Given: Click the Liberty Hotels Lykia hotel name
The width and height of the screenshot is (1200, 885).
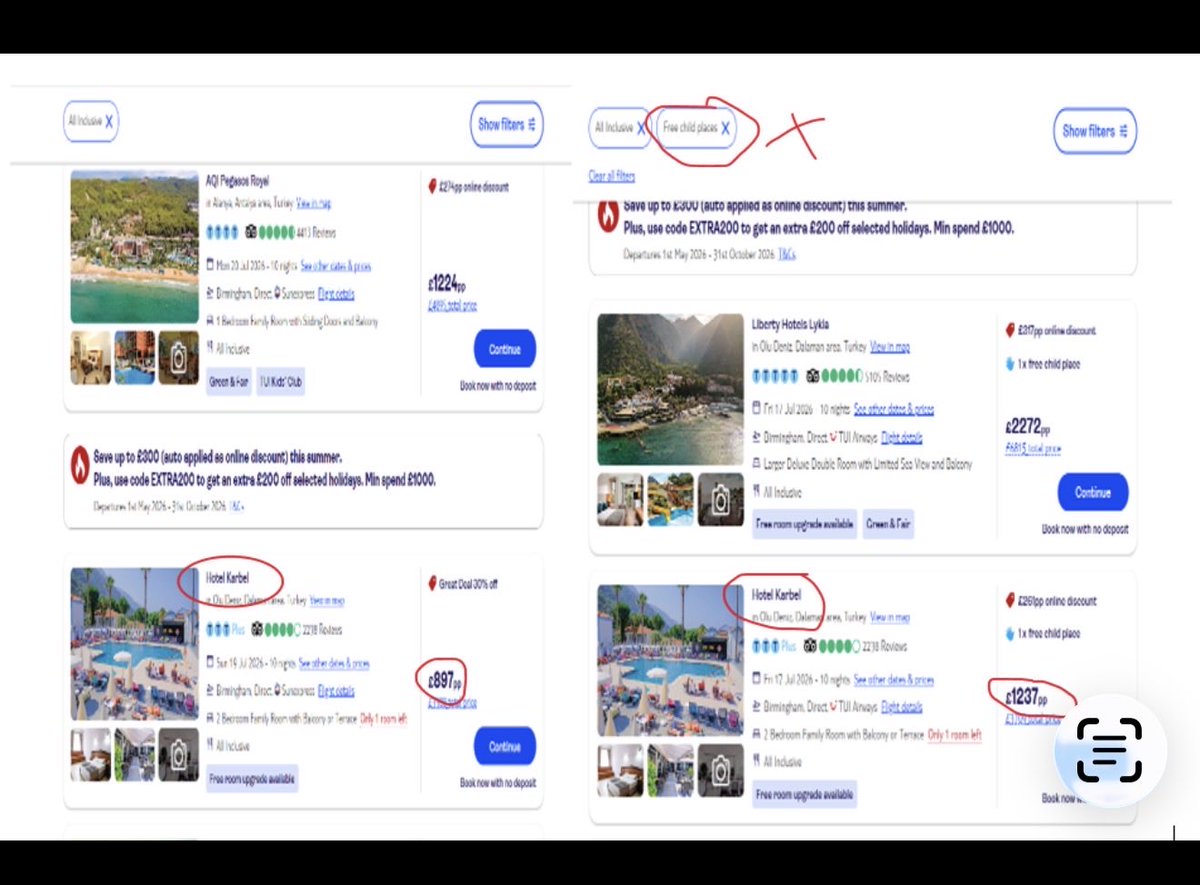Looking at the screenshot, I should point(790,325).
